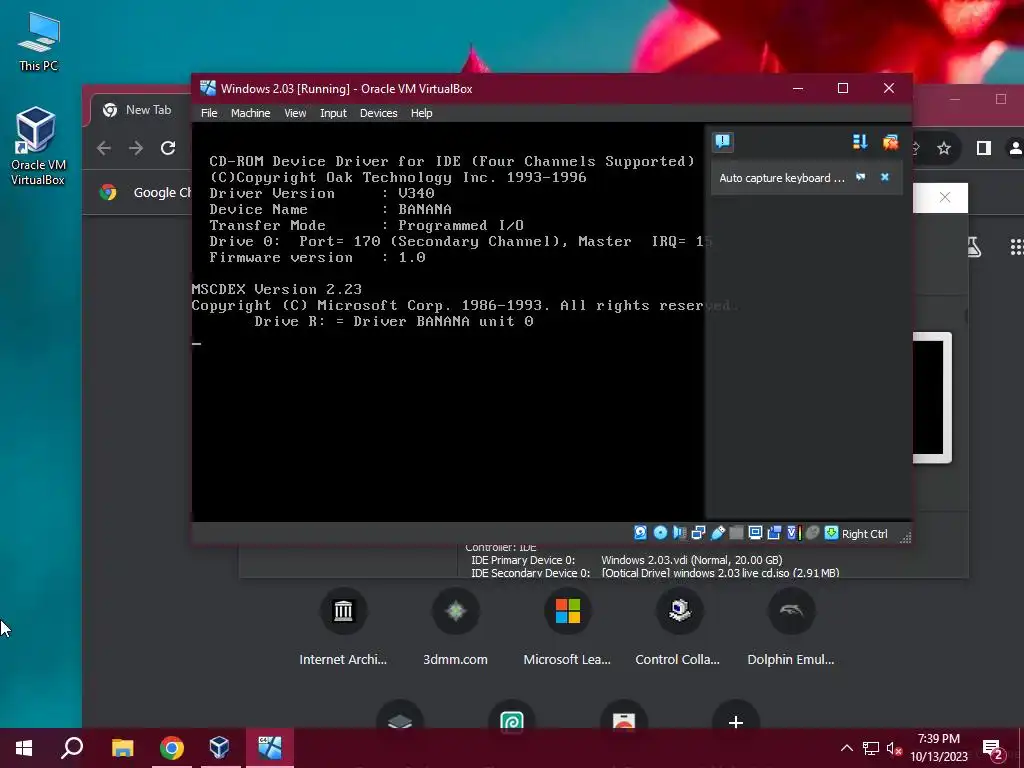Bookmark page with Chrome star icon
The image size is (1024, 768).
[944, 148]
